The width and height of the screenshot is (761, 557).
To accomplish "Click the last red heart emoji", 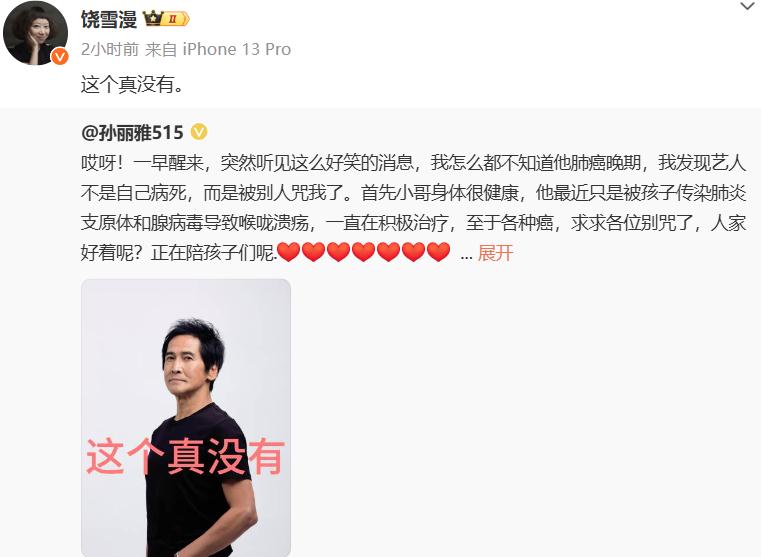I will [x=439, y=252].
